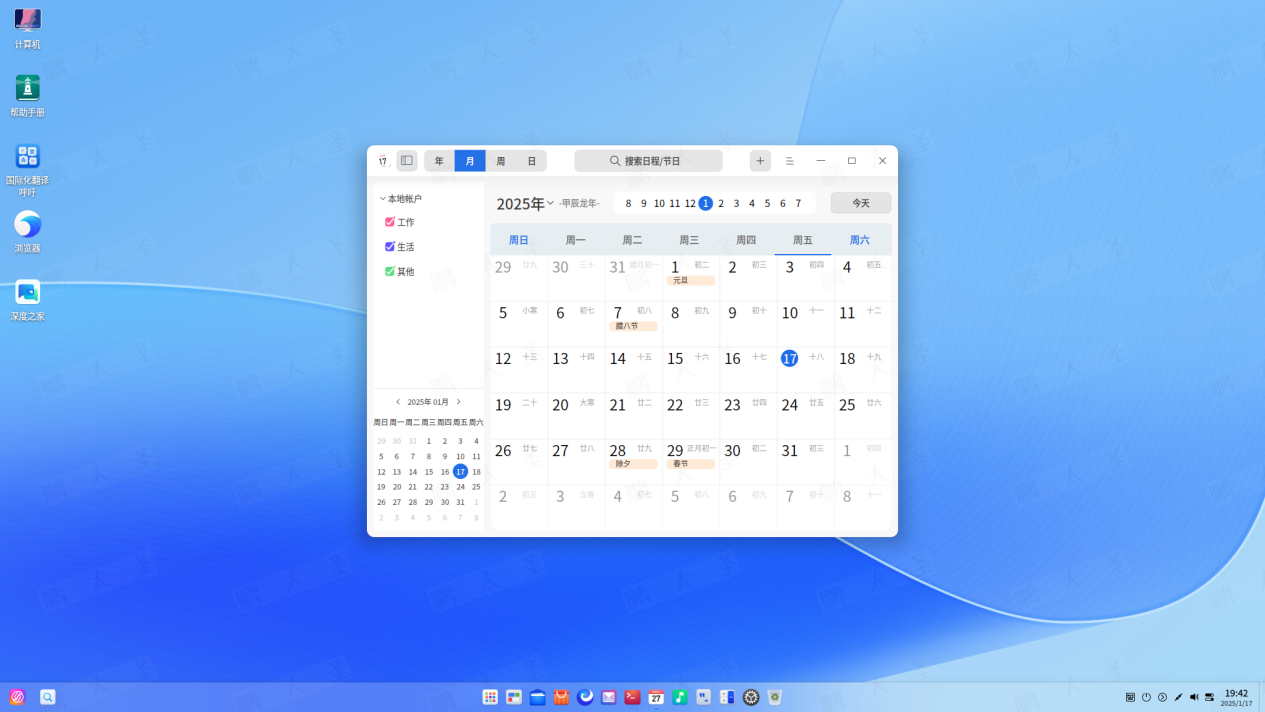Switch to the 周 week view
This screenshot has width=1265, height=712.
[x=501, y=161]
